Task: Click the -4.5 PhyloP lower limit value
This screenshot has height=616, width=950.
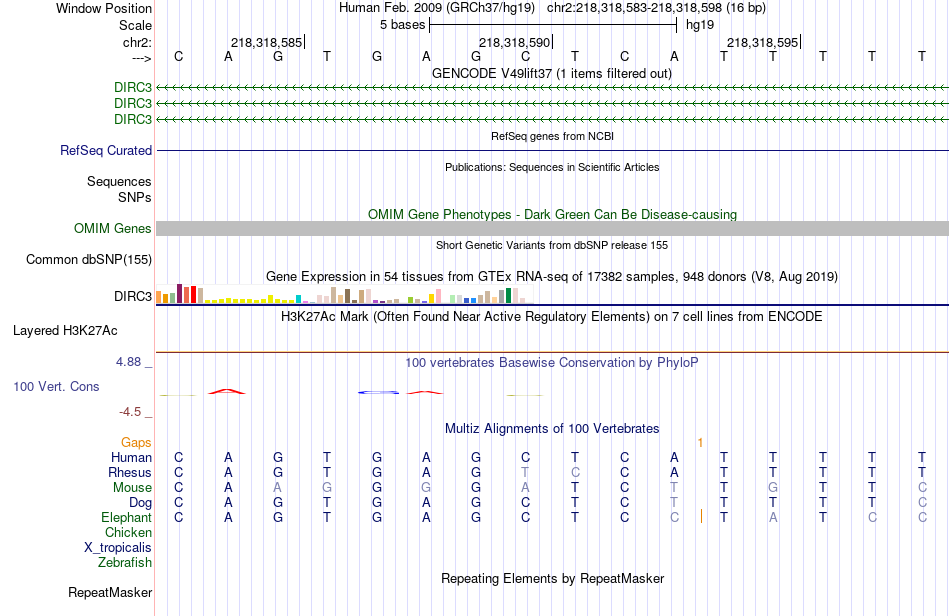Action: pos(130,412)
